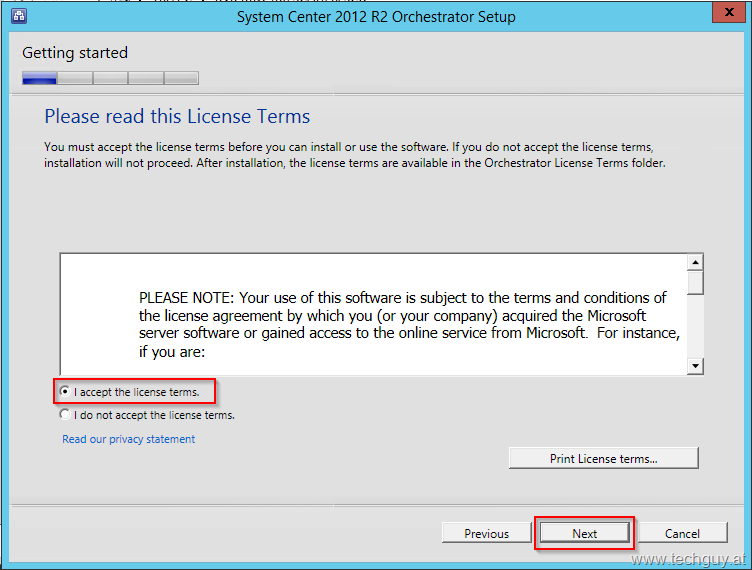Click the 'Getting started' step label
Viewport: 752px width, 570px height.
75,53
